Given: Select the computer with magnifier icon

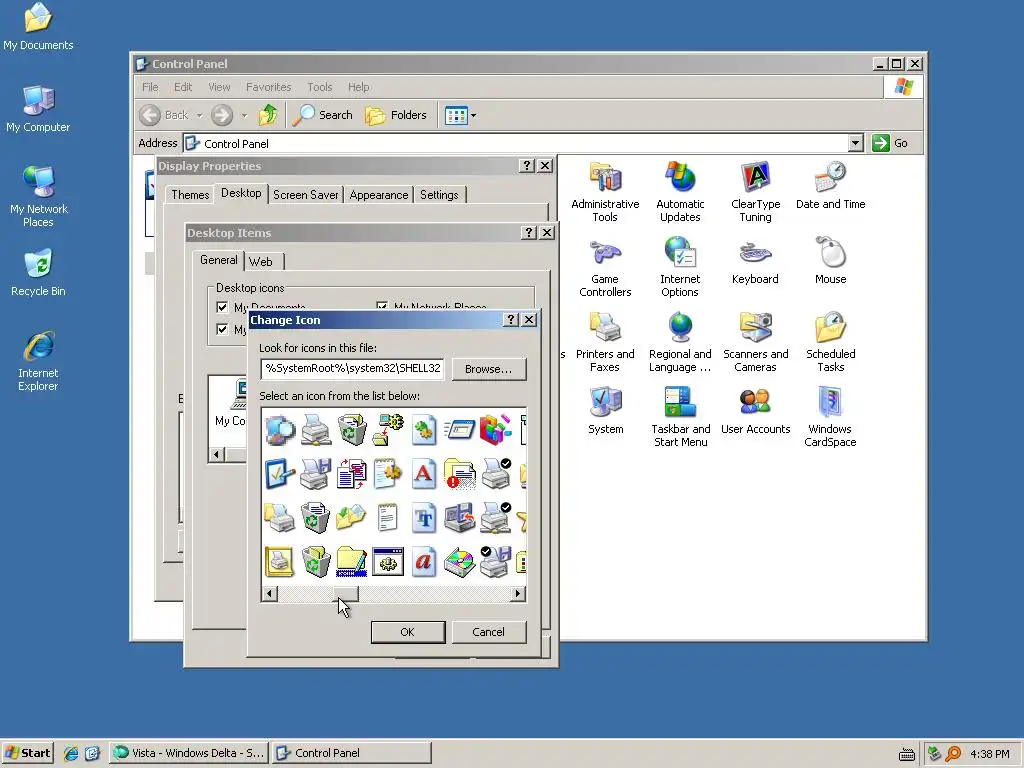Looking at the screenshot, I should point(280,430).
